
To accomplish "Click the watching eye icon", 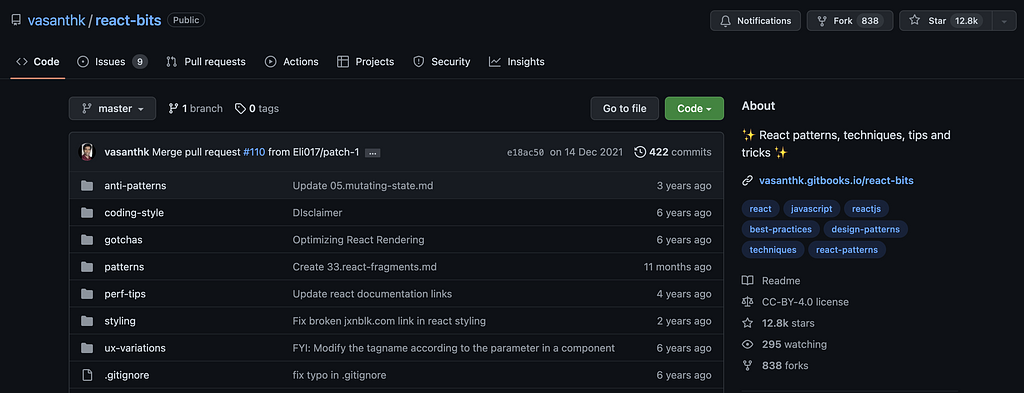I will [x=747, y=344].
